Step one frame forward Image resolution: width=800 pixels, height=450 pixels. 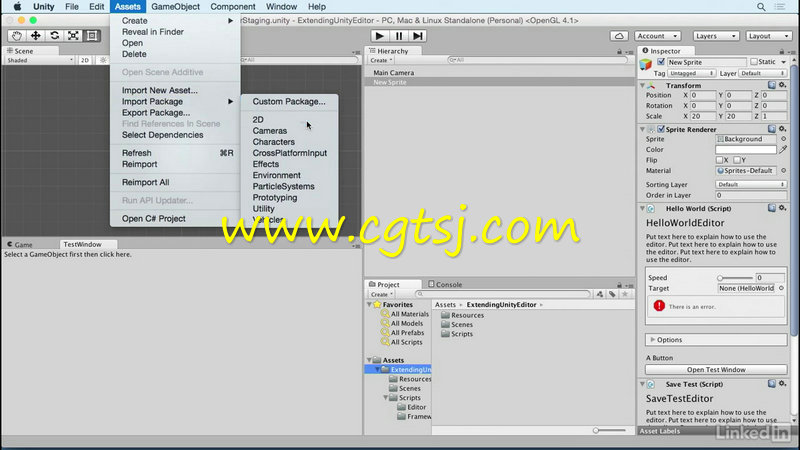[417, 36]
